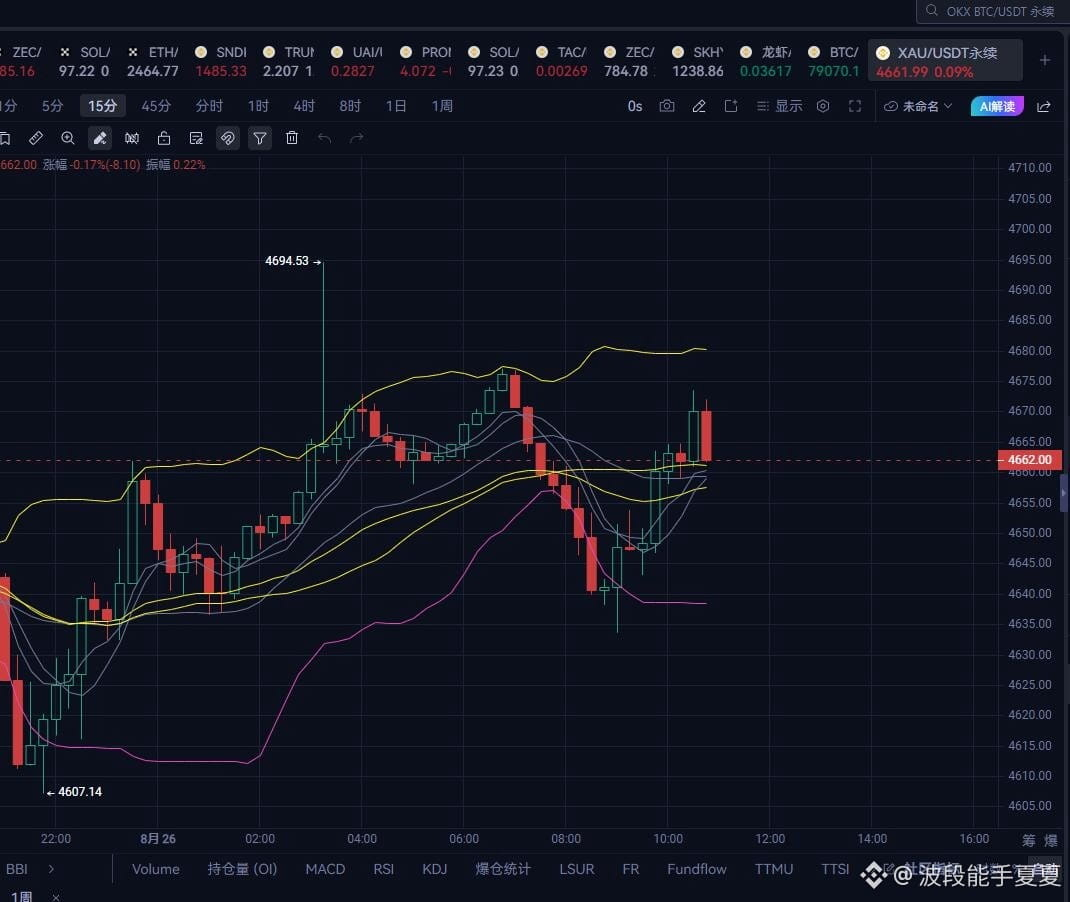1070x902 pixels.
Task: Click the new window export icon
Action: tap(731, 106)
